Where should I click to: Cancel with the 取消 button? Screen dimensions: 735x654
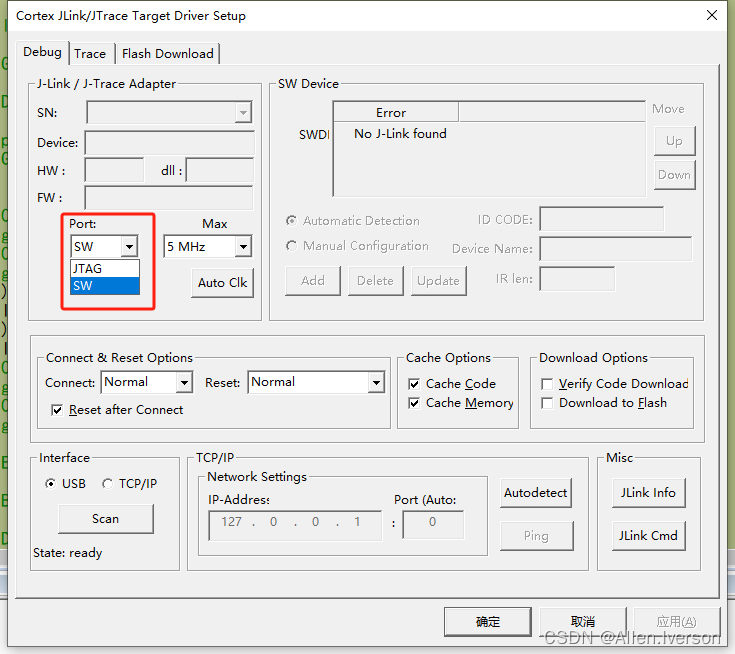[x=583, y=622]
